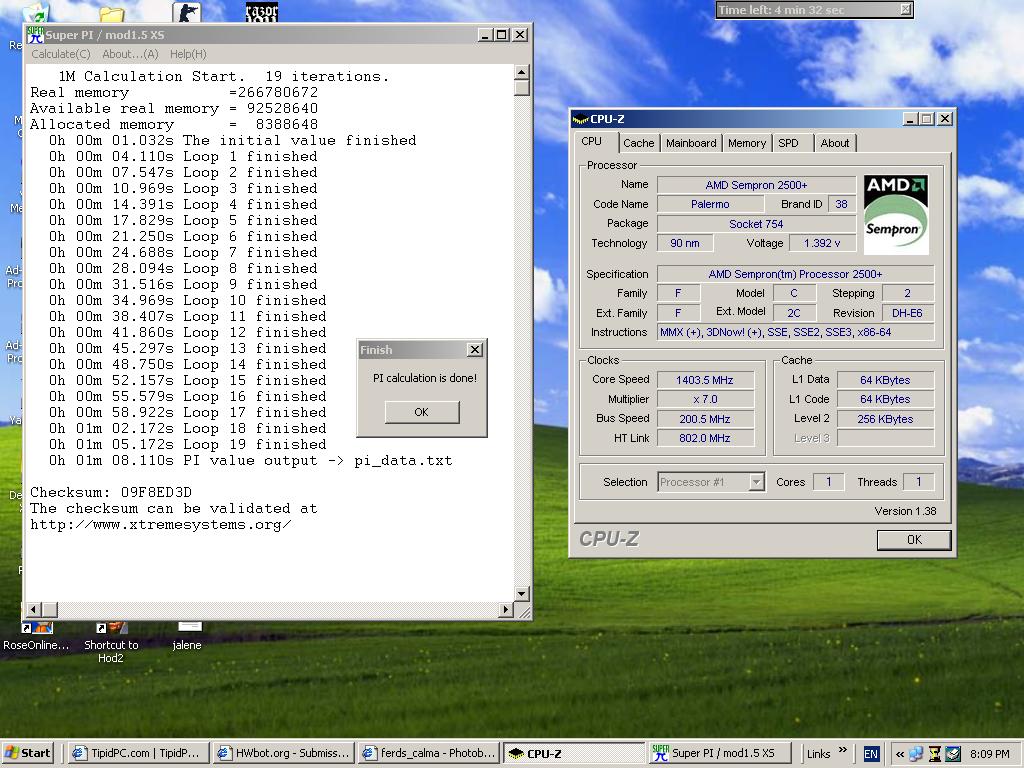Click the 8:09 PM system clock
This screenshot has width=1024, height=768.
coord(989,754)
